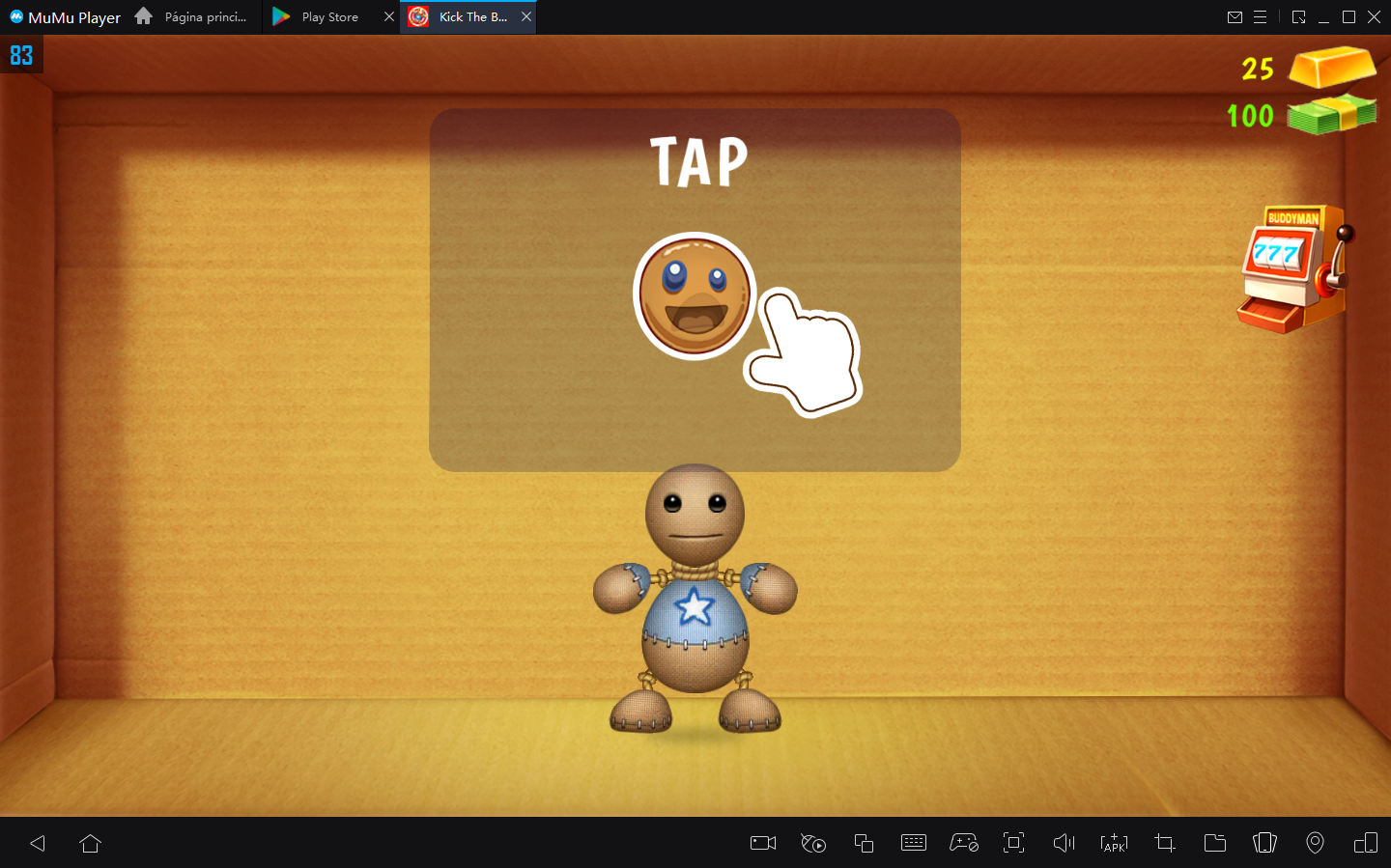Take a screenshot with crop icon

tap(1165, 843)
